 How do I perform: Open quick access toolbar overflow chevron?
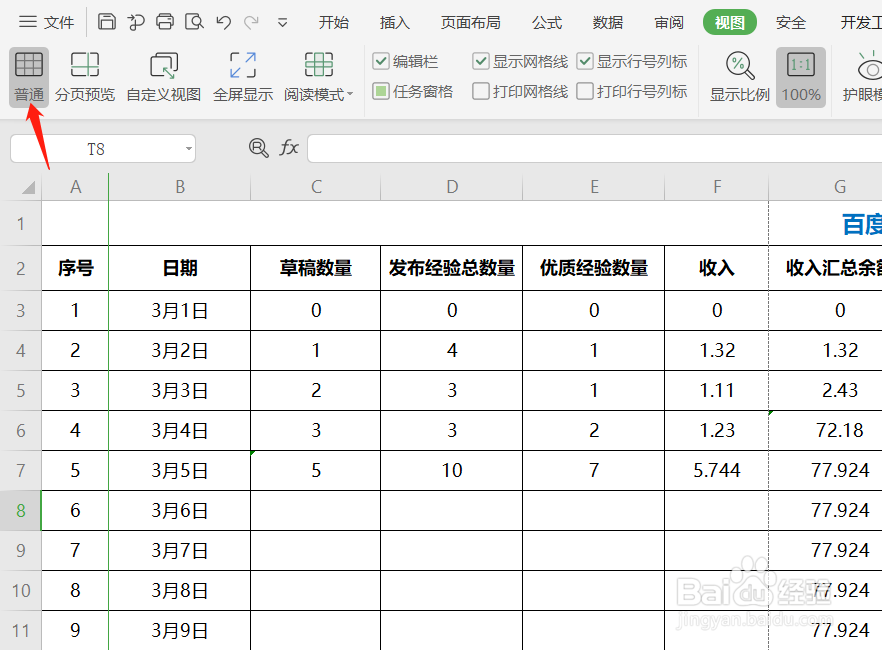pos(283,20)
